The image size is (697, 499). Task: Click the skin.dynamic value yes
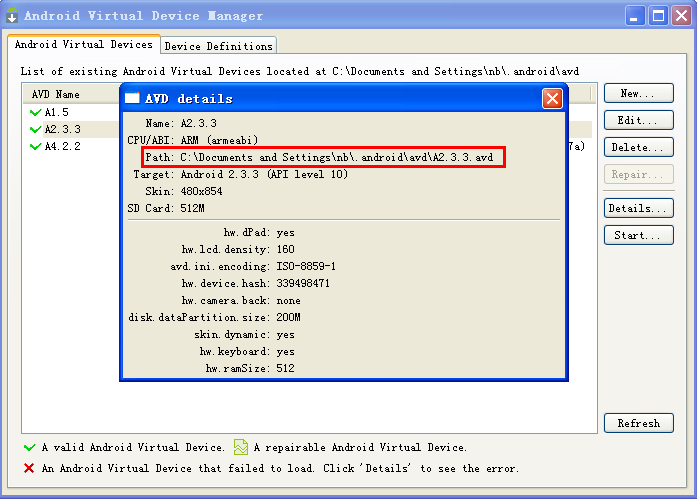tap(285, 334)
